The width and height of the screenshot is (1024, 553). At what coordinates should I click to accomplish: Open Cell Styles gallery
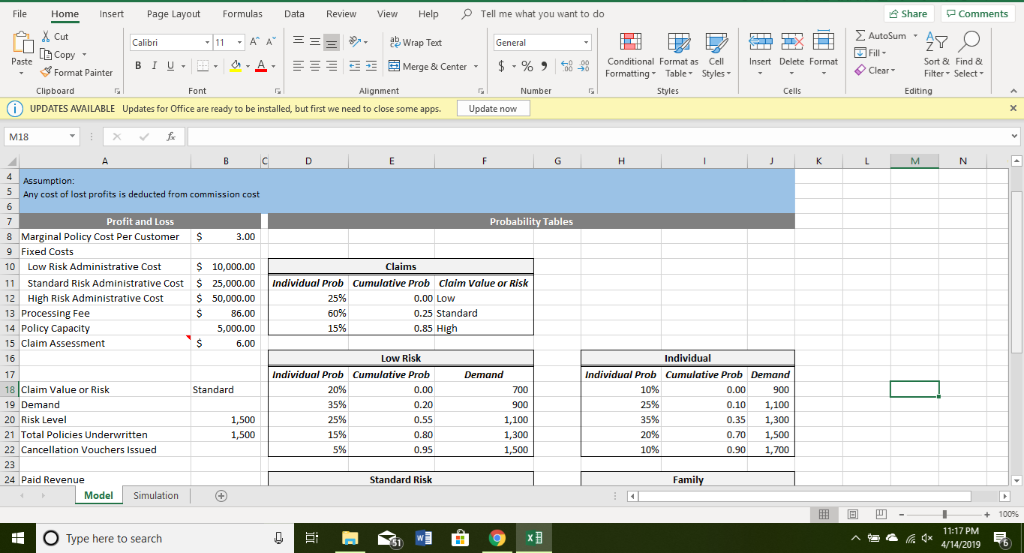pyautogui.click(x=716, y=55)
